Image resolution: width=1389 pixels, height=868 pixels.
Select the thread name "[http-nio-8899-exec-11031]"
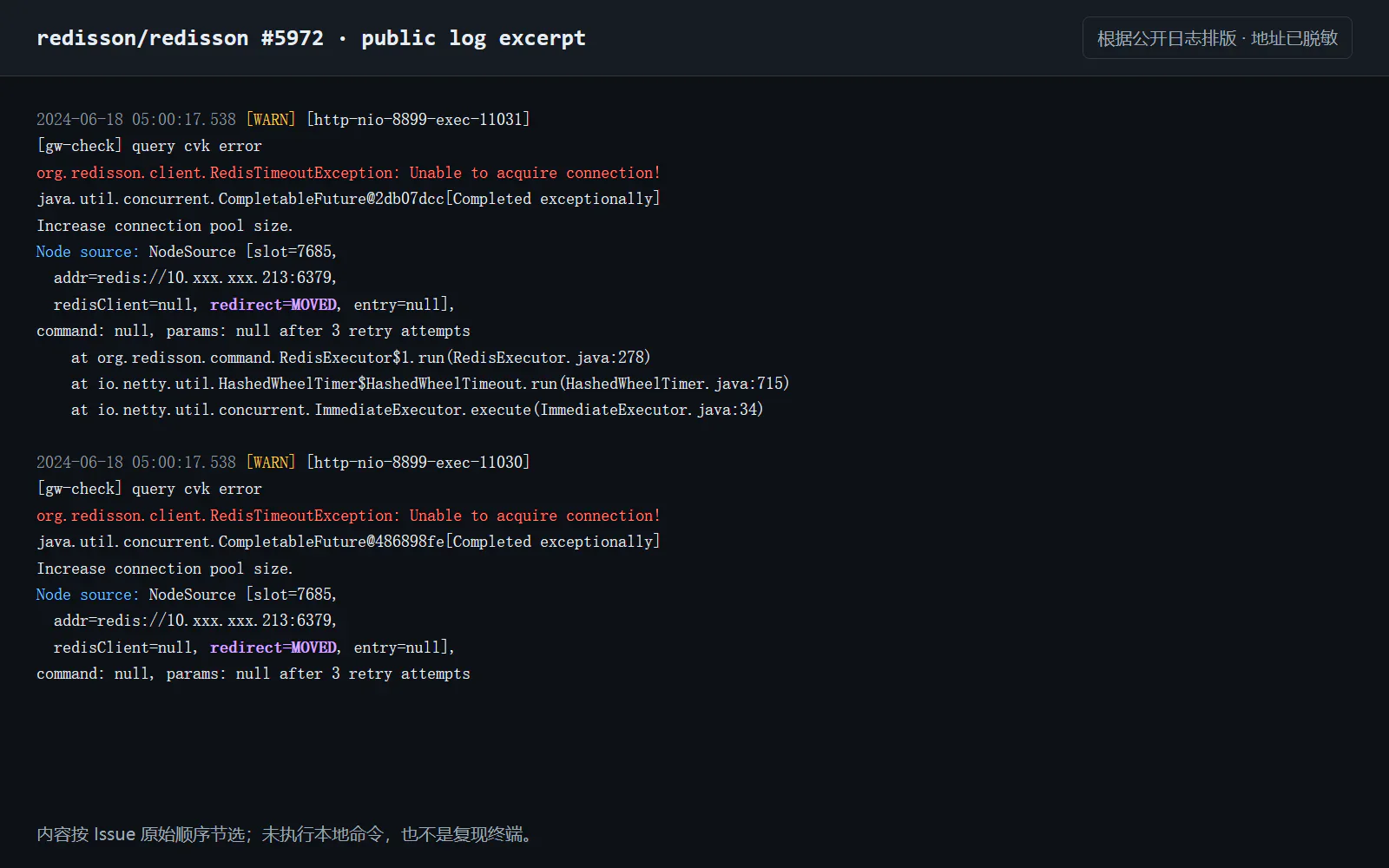coord(418,120)
